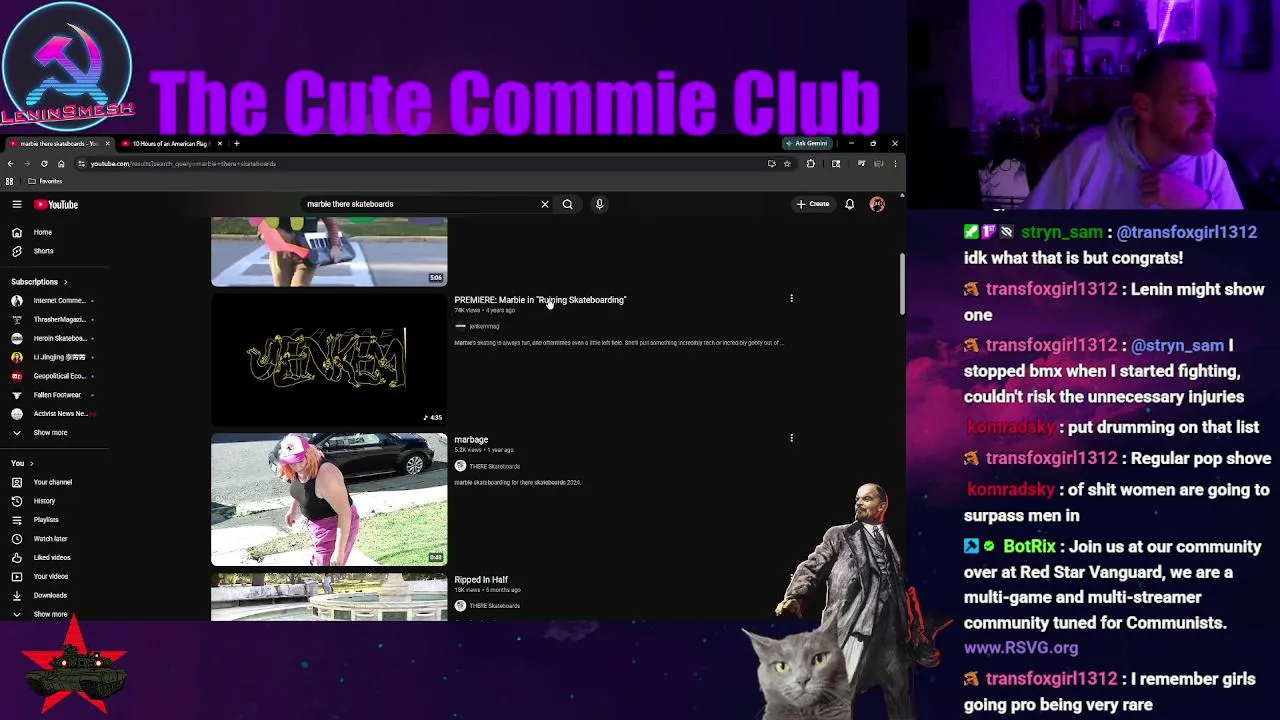
Task: Open Shorts in the sidebar
Action: (x=45, y=251)
